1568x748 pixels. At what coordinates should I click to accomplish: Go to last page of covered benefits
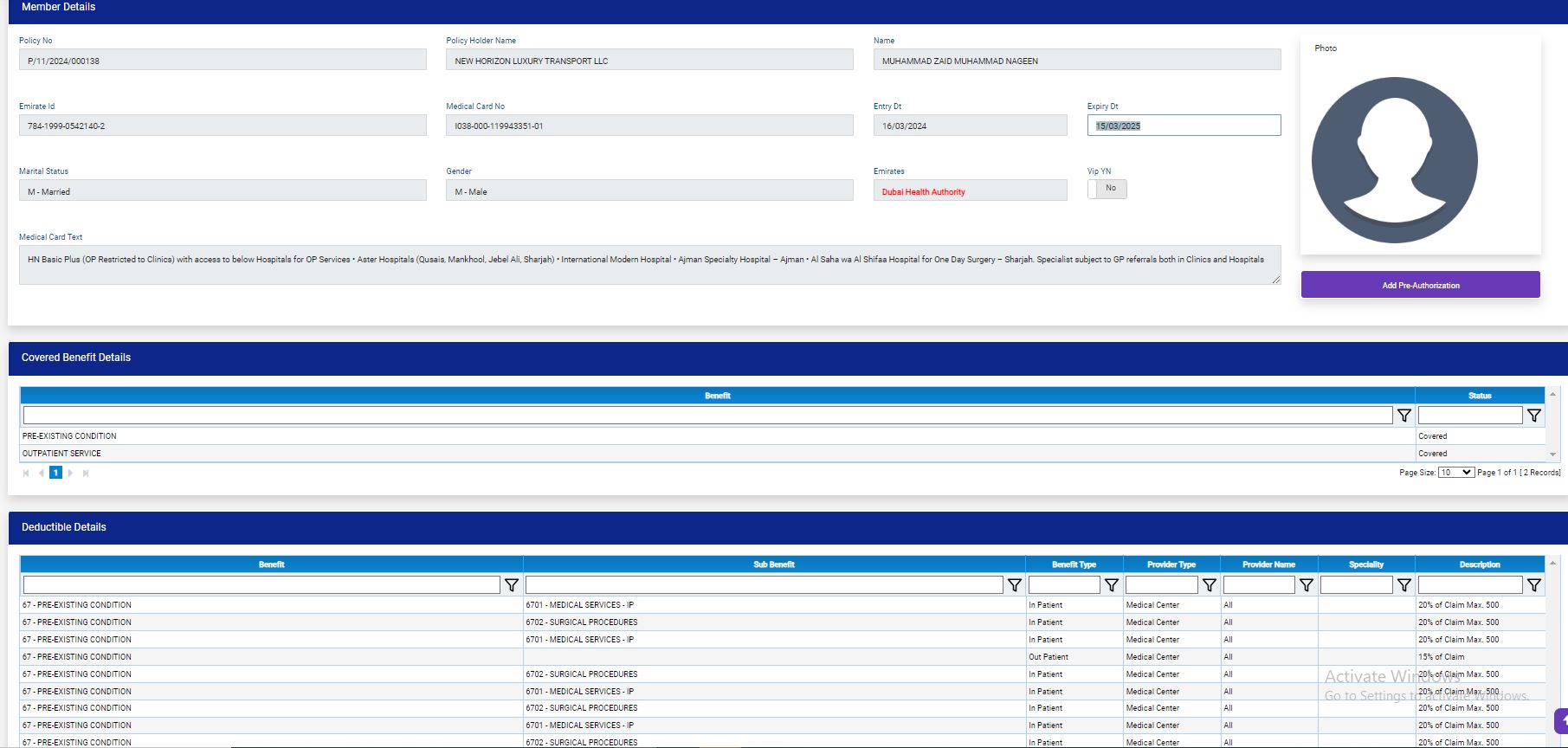tap(86, 473)
